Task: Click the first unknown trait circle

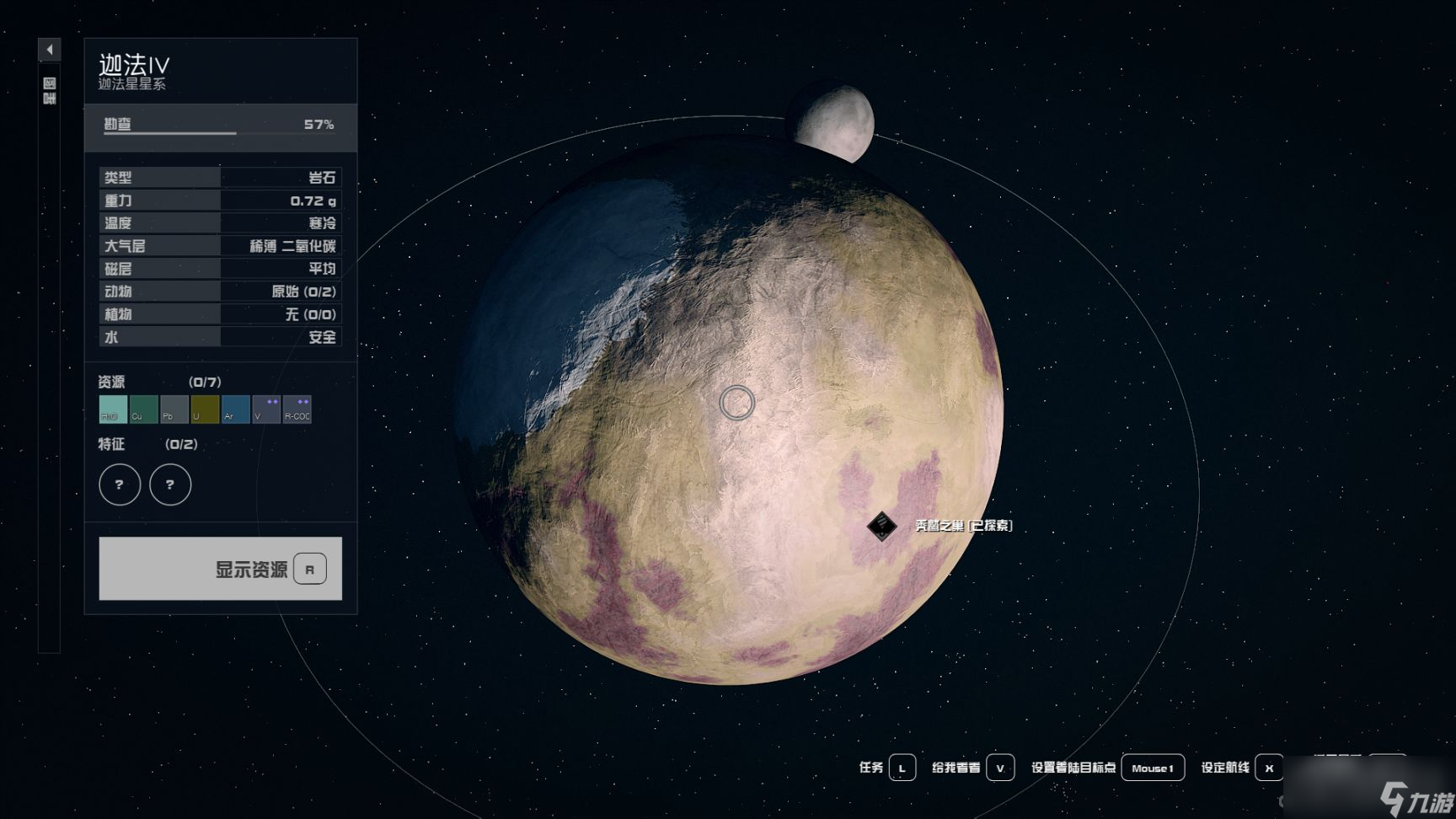Action: click(x=120, y=484)
